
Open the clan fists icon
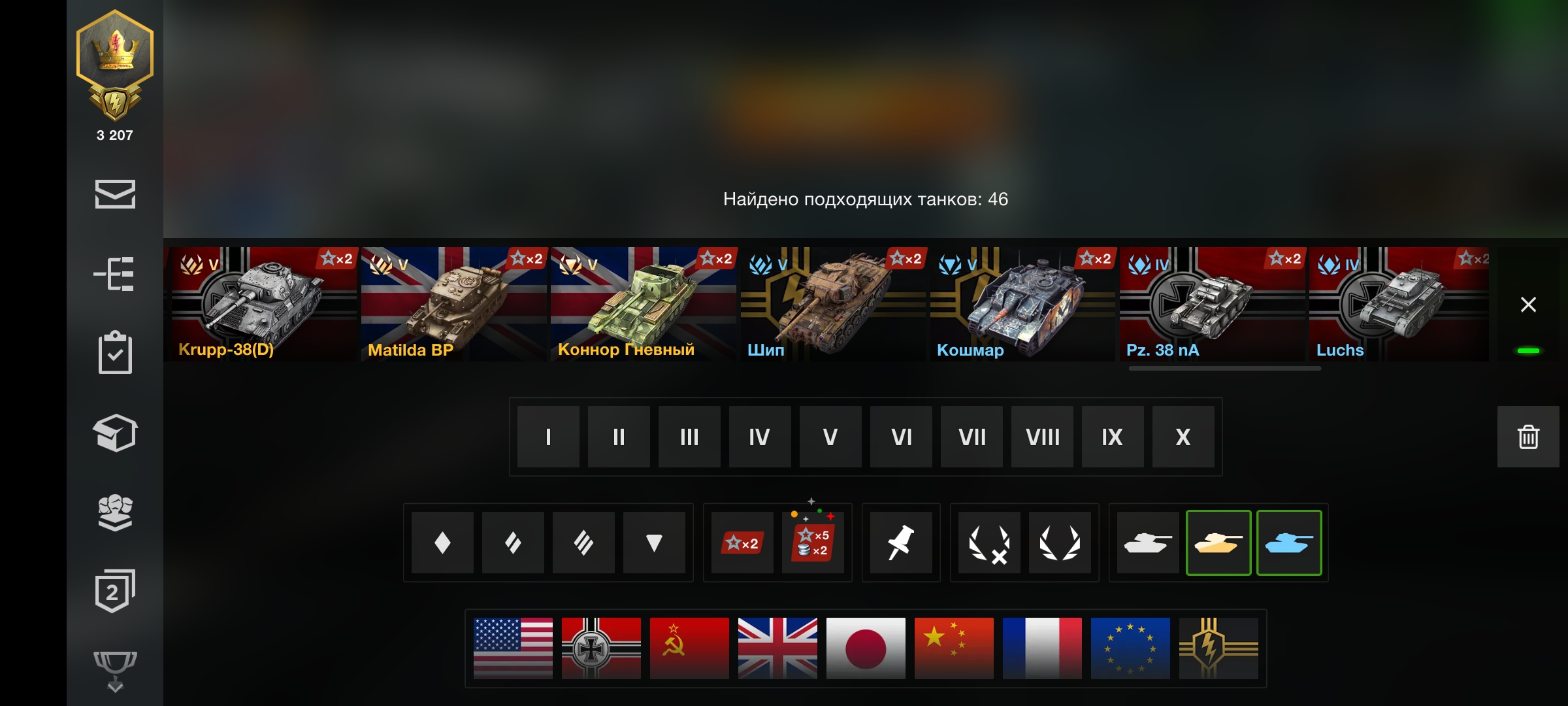pos(115,513)
